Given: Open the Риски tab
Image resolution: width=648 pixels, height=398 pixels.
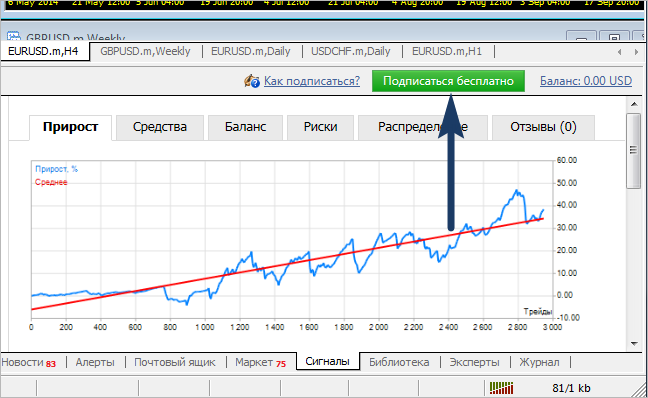Looking at the screenshot, I should pos(320,127).
